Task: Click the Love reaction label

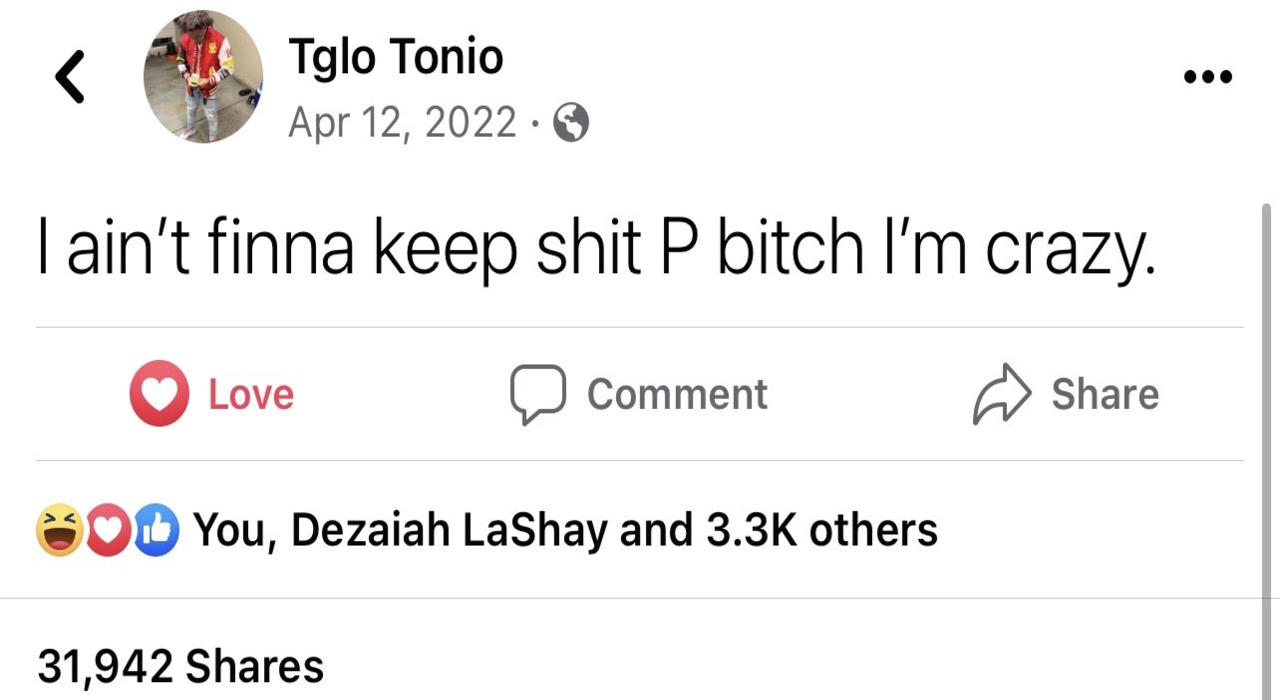Action: (x=251, y=395)
